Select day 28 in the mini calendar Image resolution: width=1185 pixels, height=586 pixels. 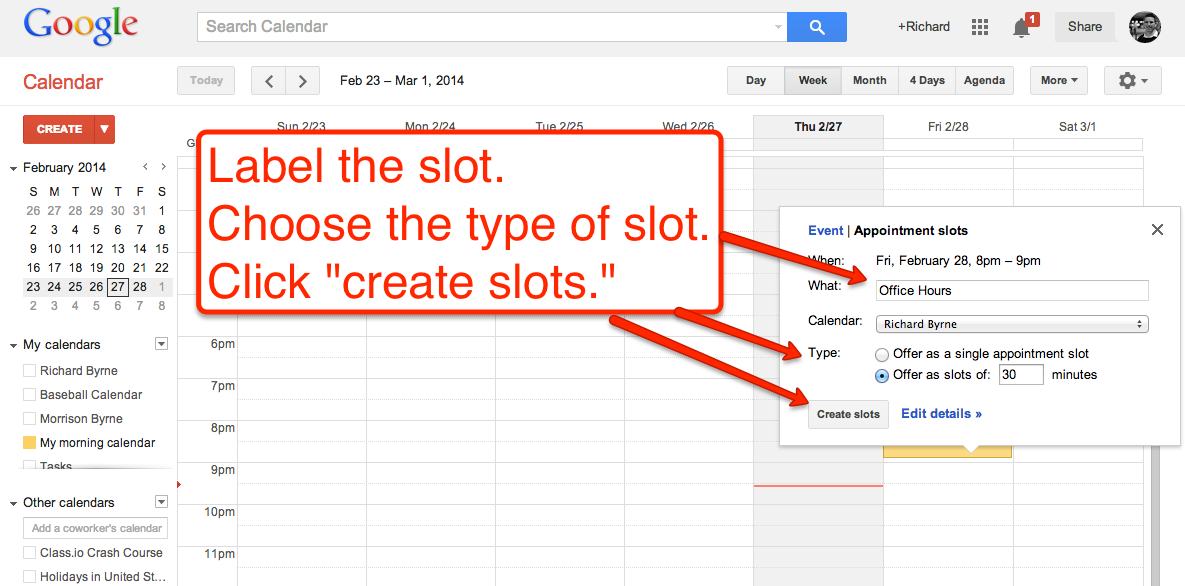pos(140,287)
